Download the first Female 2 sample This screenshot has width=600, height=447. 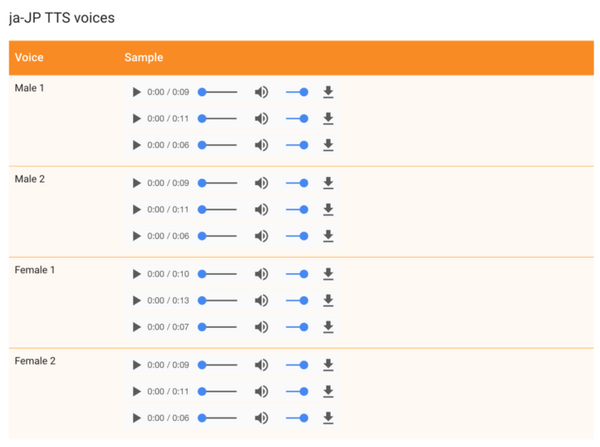pos(328,365)
